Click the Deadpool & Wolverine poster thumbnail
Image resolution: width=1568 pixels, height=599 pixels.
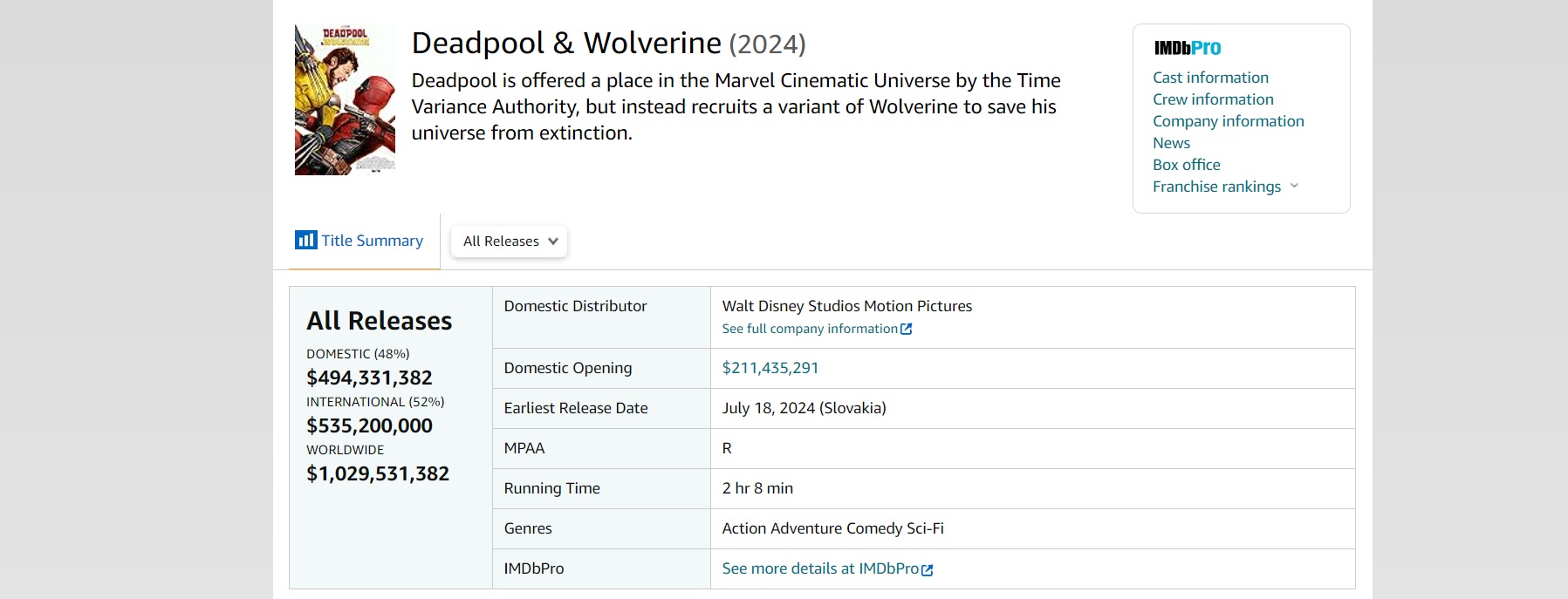pyautogui.click(x=345, y=99)
